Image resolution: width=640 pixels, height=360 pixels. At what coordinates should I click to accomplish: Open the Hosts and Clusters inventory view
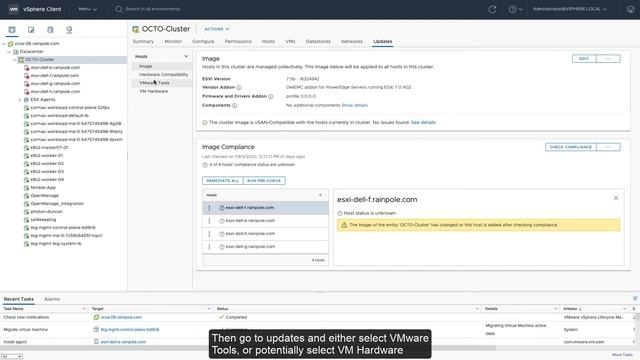[12, 29]
